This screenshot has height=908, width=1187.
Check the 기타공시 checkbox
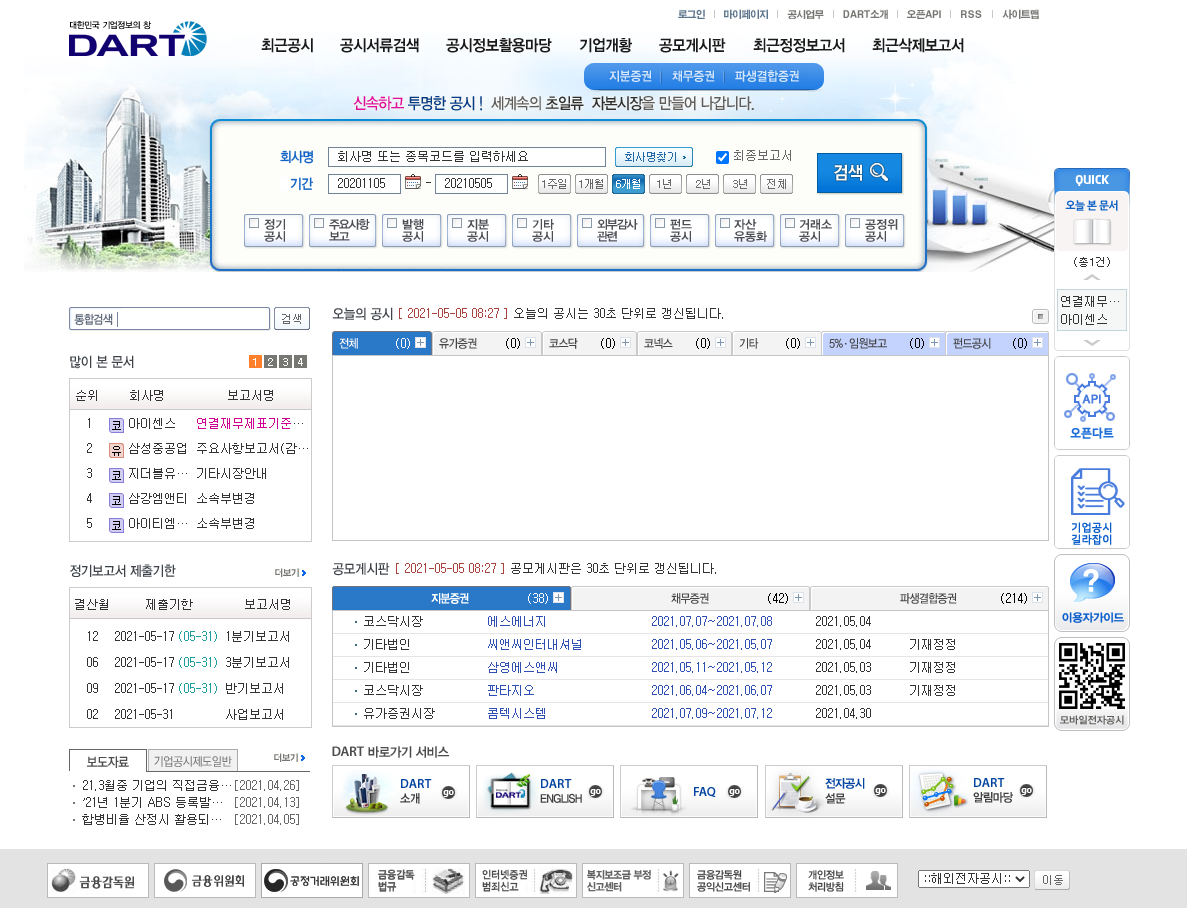pyautogui.click(x=522, y=223)
